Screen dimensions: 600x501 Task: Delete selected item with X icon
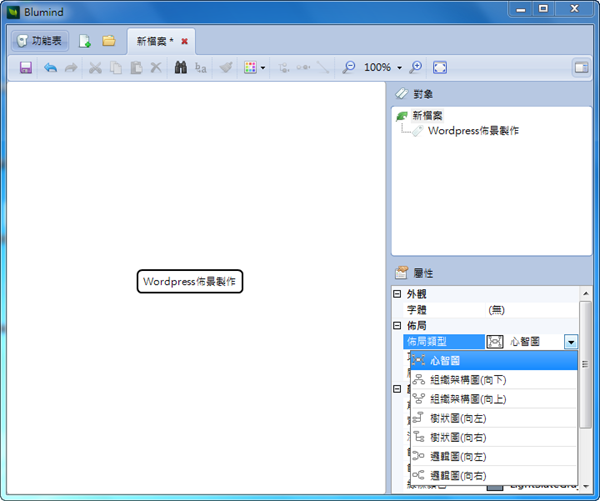tap(156, 68)
